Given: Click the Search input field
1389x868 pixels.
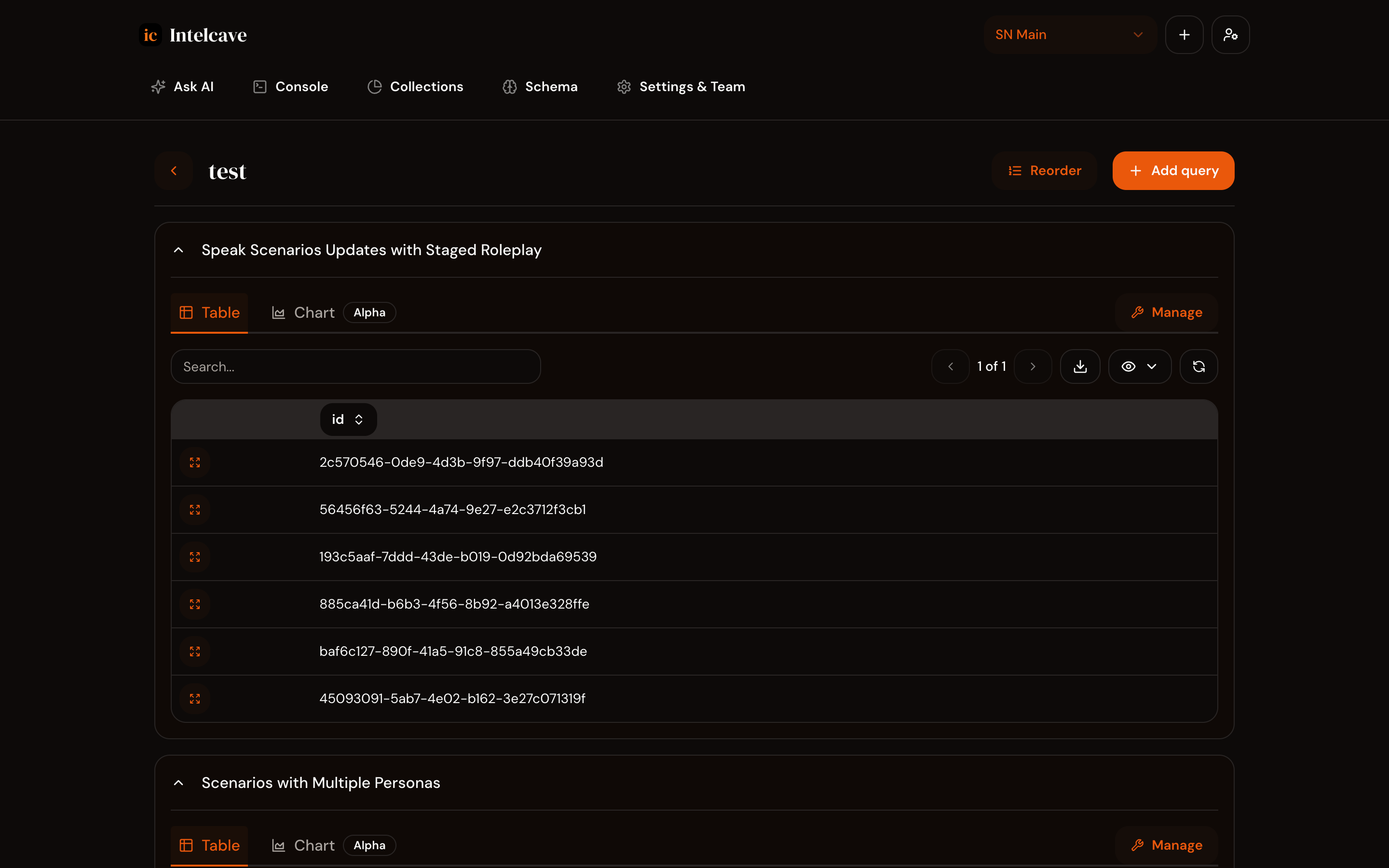Looking at the screenshot, I should (355, 366).
